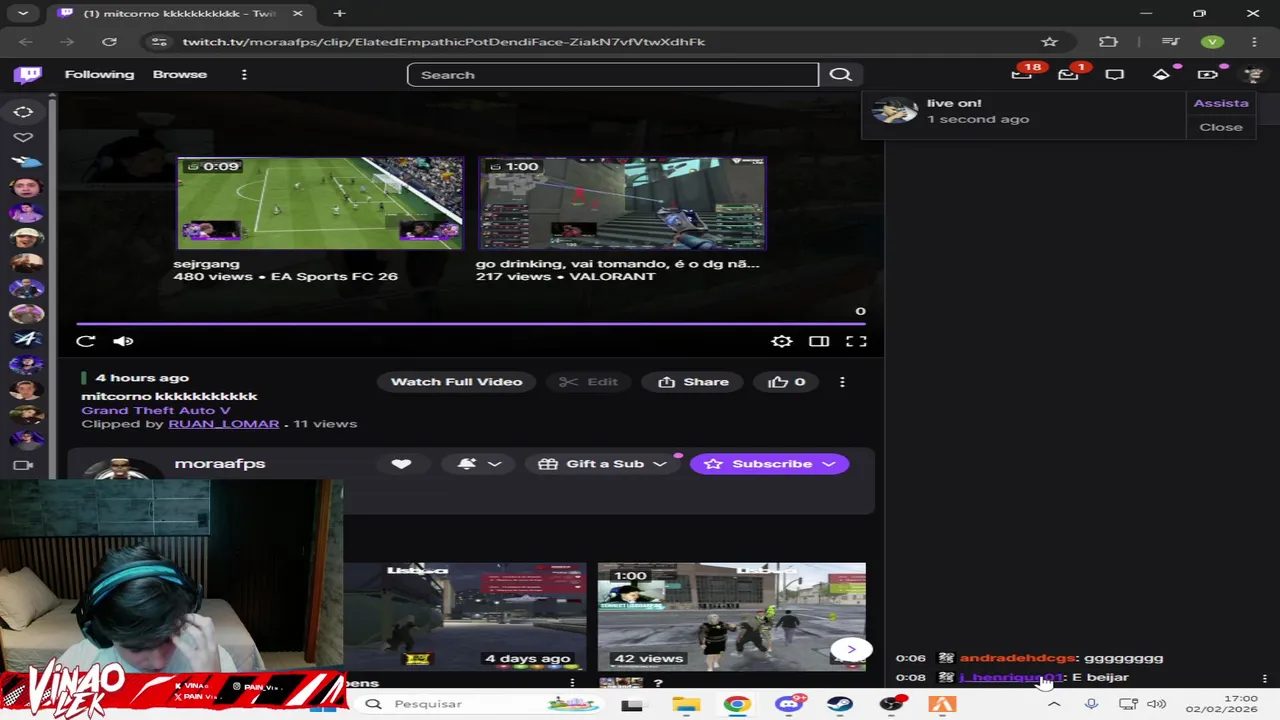Go to Twitch home via the logo

pos(28,75)
